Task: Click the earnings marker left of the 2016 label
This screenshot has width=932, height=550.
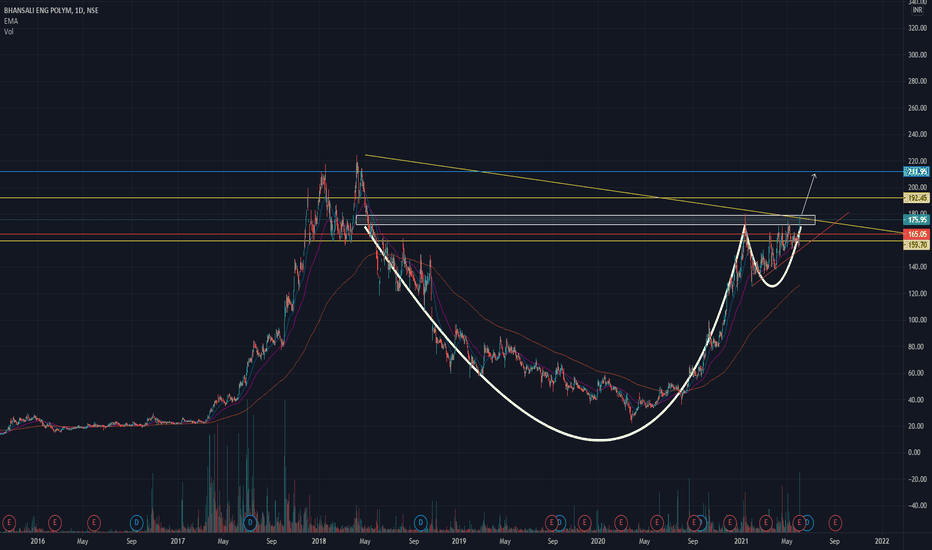Action: 8,523
